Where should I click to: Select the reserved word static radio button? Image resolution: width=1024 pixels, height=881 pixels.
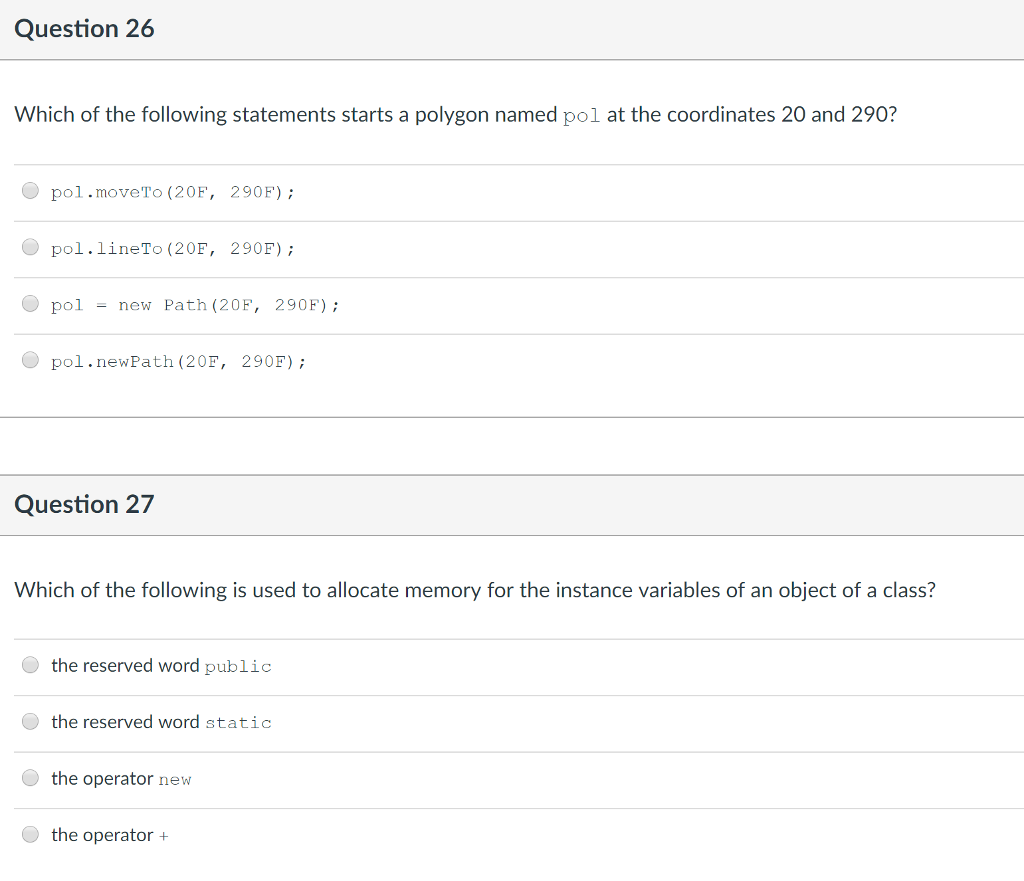[30, 721]
